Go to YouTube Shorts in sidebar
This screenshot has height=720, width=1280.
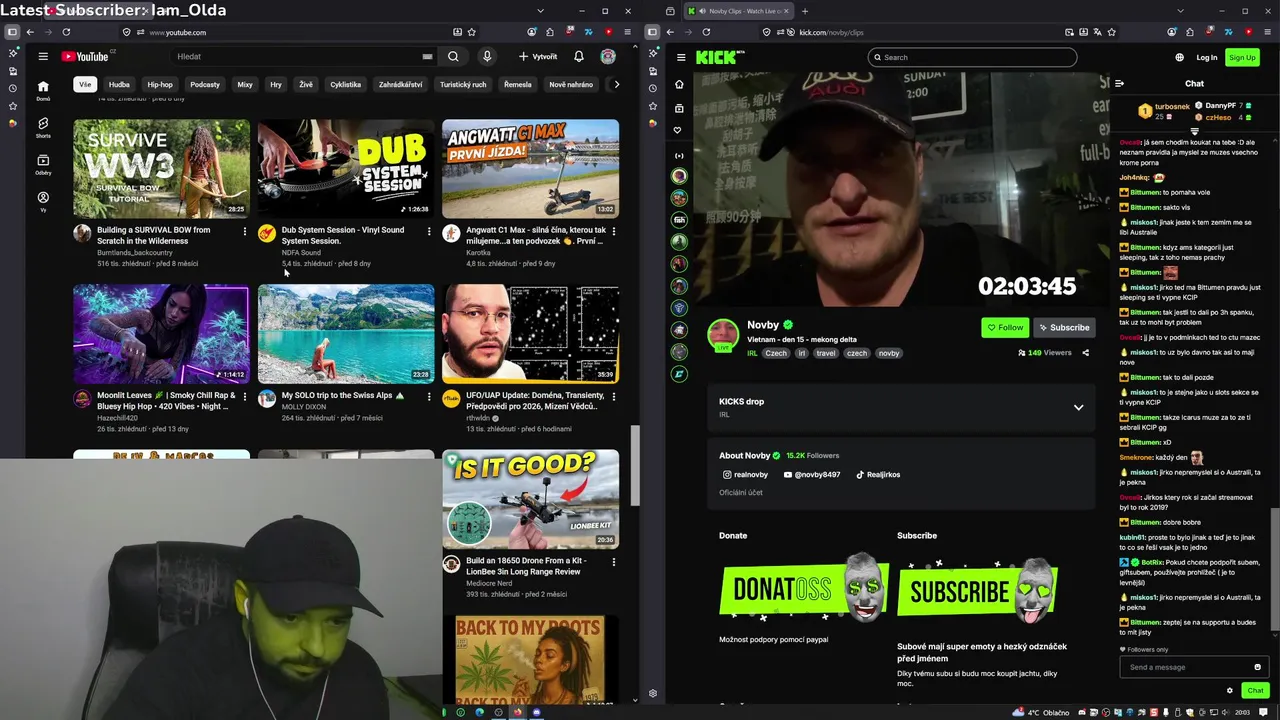(43, 127)
